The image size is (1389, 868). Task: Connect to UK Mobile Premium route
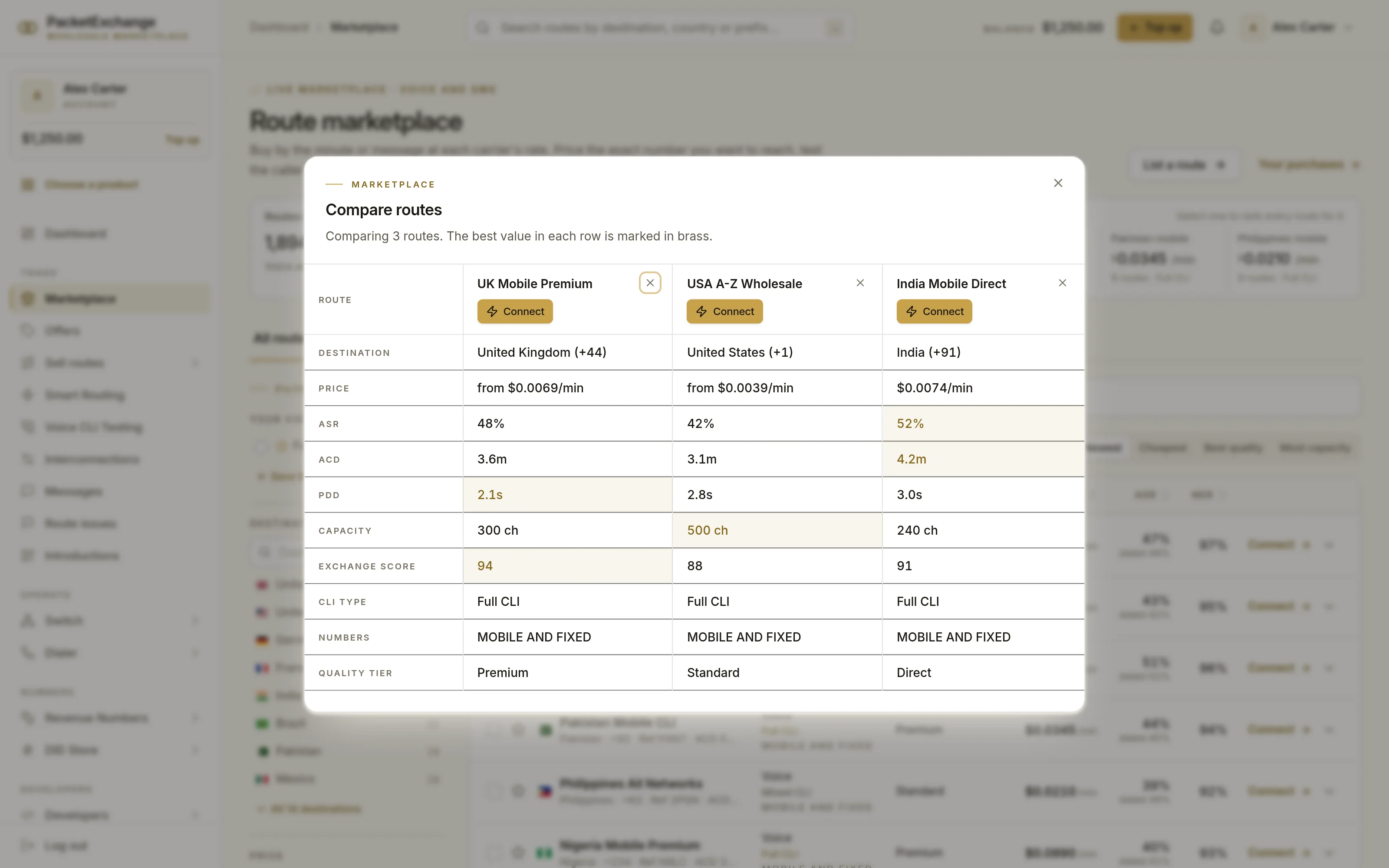[x=515, y=311]
